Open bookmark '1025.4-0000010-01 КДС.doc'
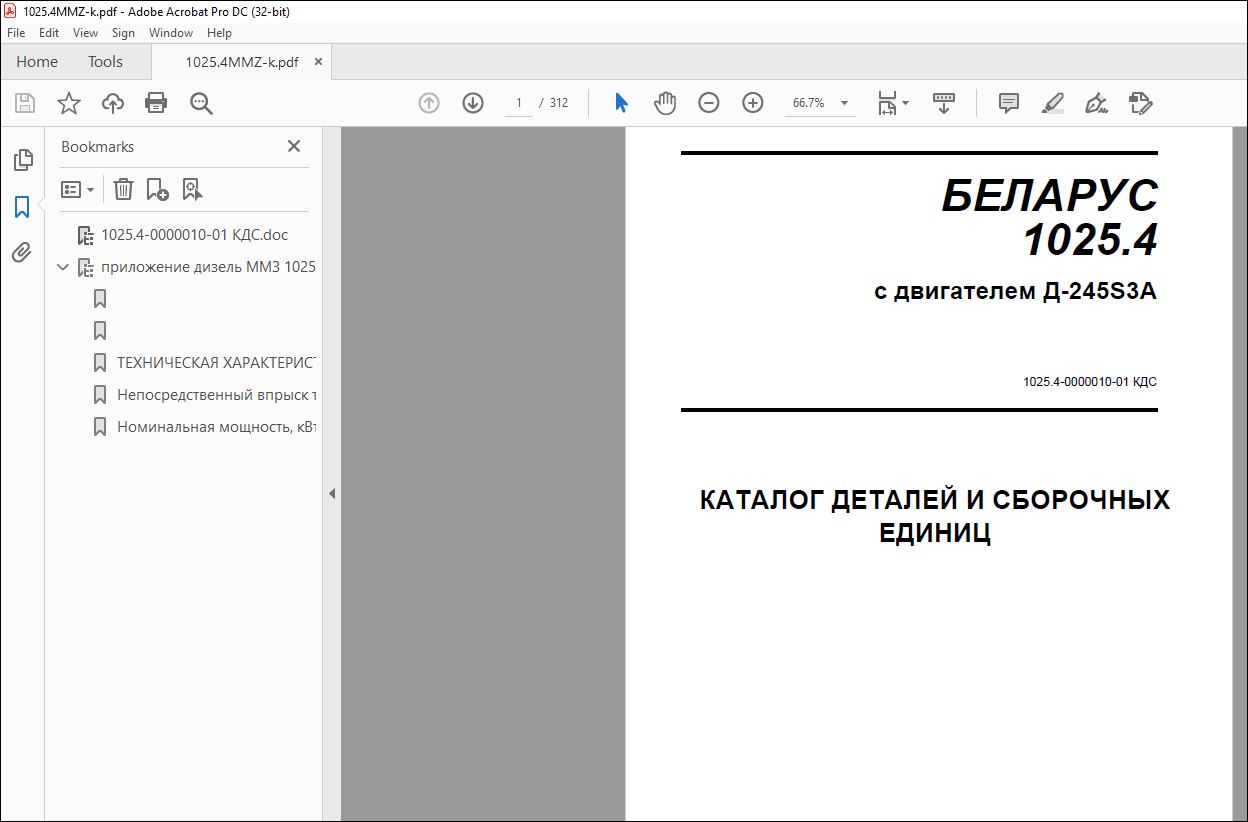This screenshot has width=1248, height=822. point(195,235)
